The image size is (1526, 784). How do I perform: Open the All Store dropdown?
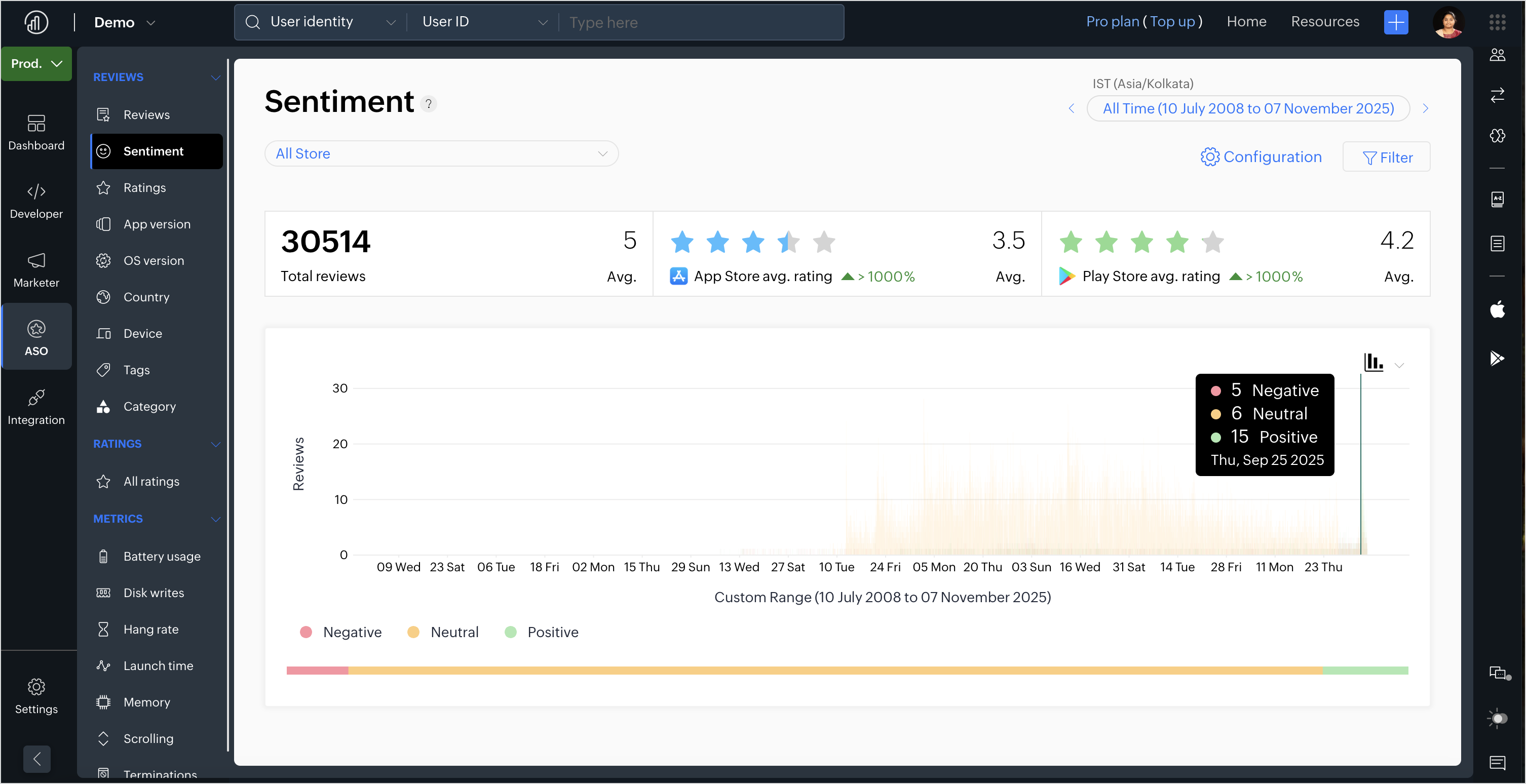click(x=441, y=153)
